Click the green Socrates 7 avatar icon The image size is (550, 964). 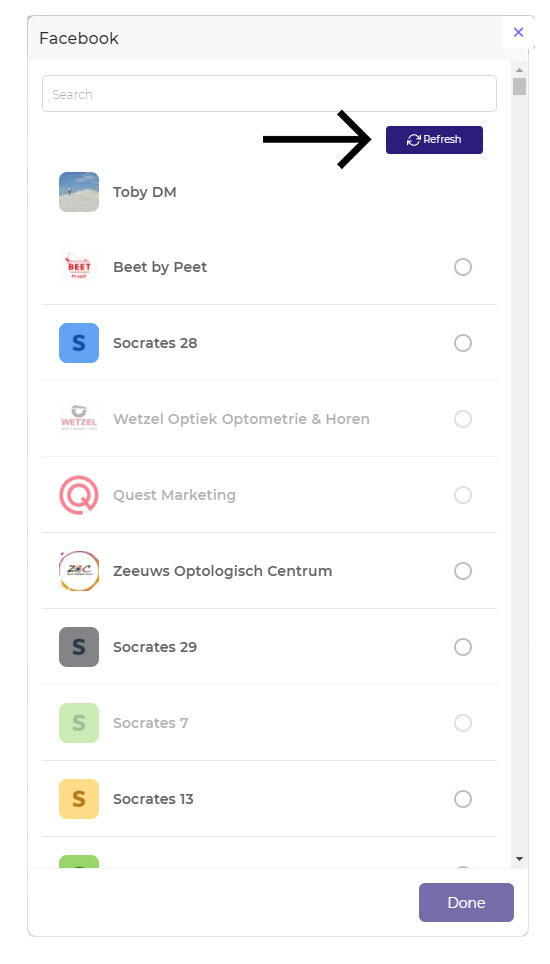tap(79, 723)
